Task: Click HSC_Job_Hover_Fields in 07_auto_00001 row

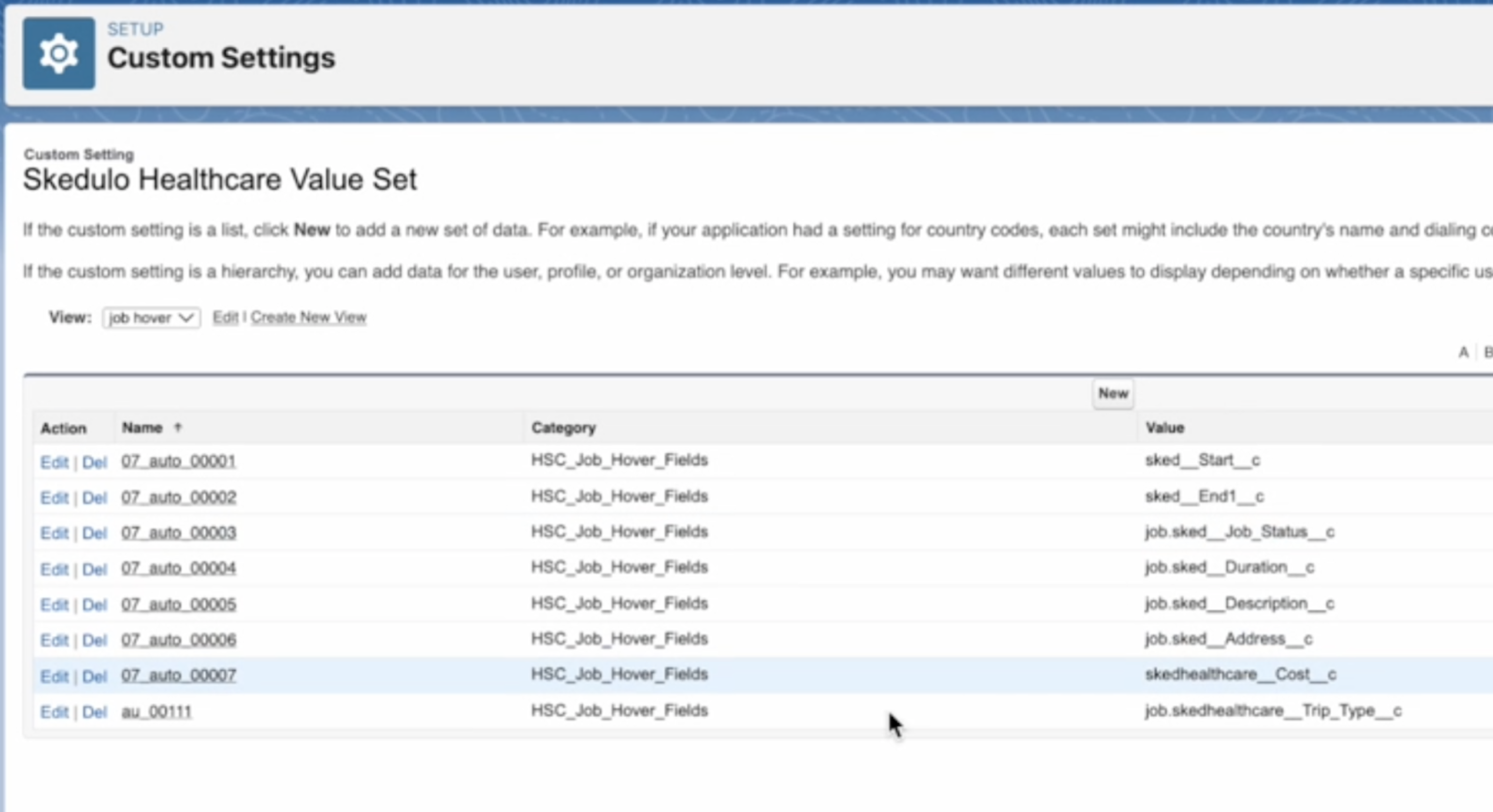Action: point(619,460)
